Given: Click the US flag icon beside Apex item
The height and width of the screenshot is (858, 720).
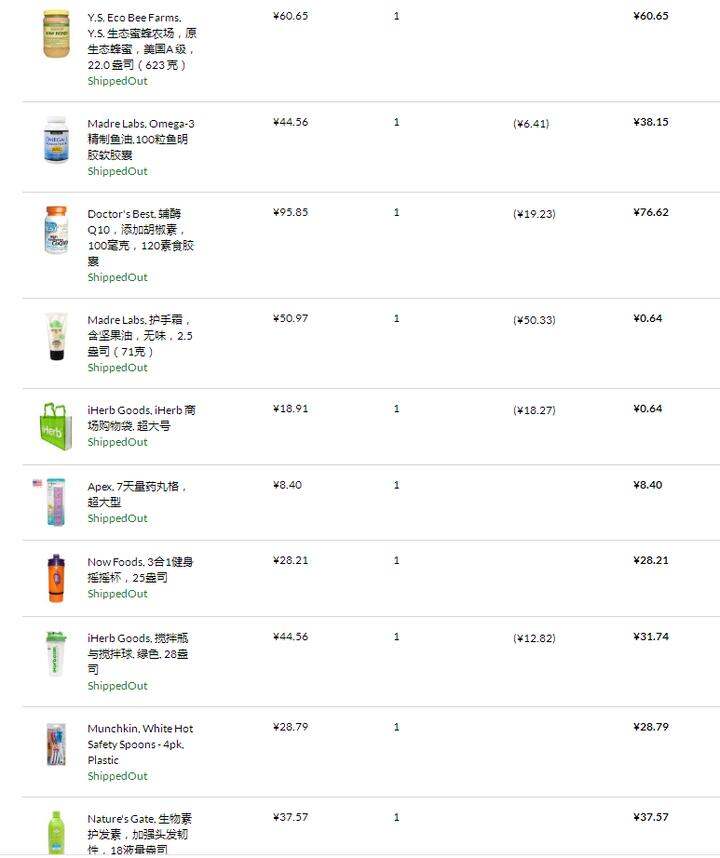Looking at the screenshot, I should [x=37, y=483].
